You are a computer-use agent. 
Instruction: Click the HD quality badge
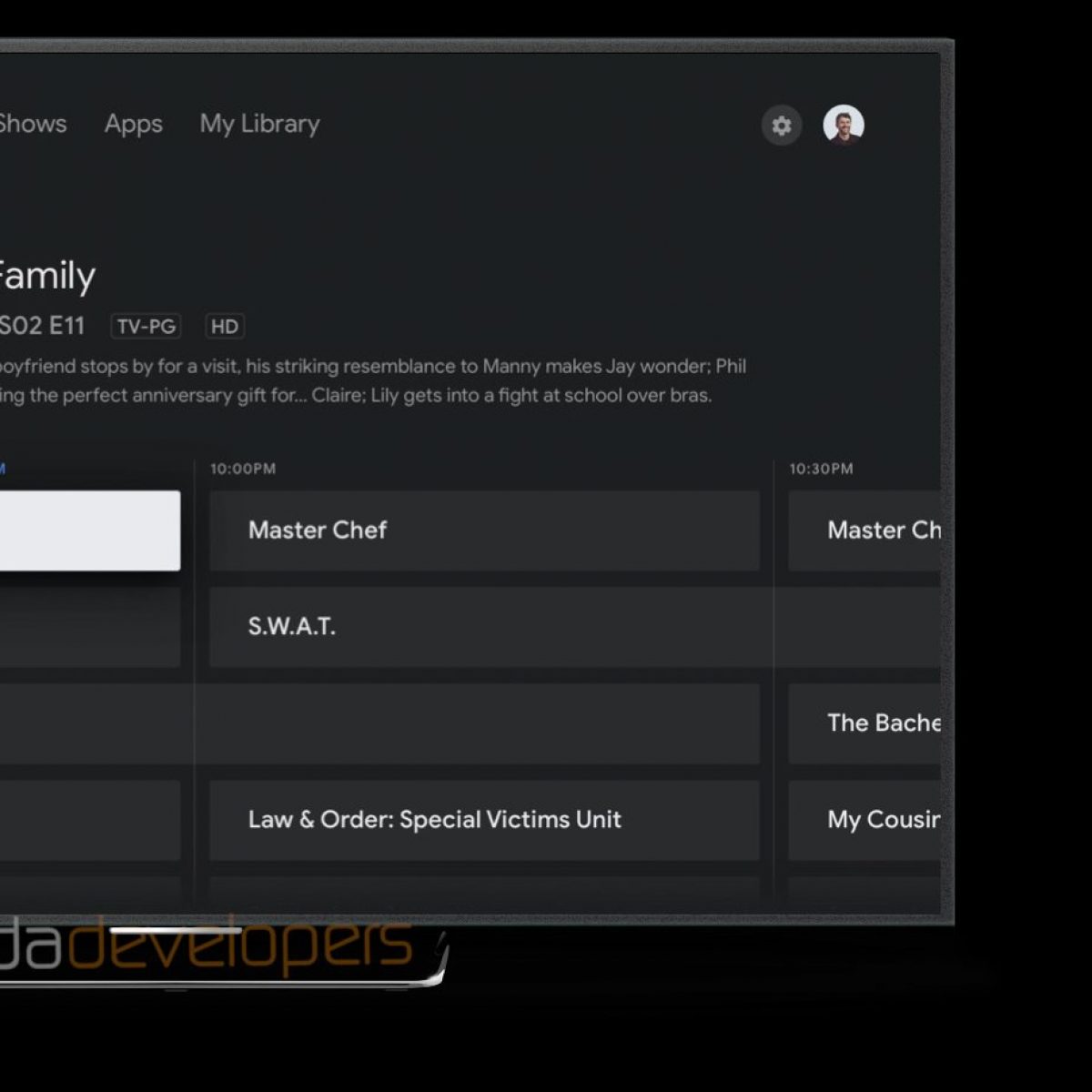[225, 327]
